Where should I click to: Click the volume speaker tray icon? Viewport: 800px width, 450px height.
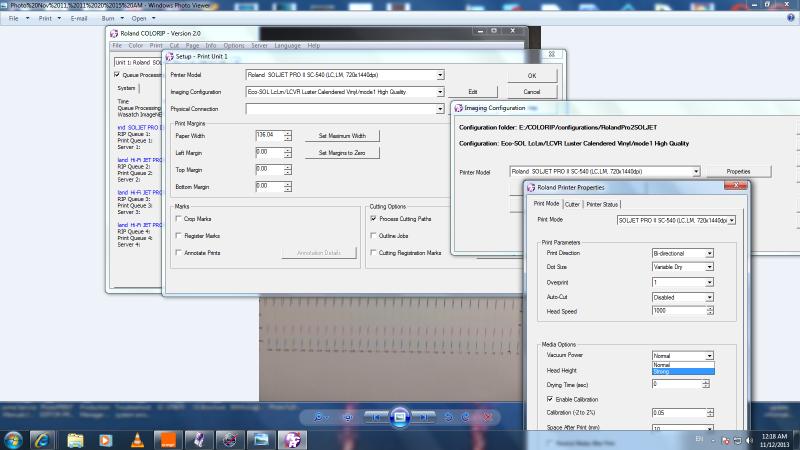pyautogui.click(x=749, y=440)
